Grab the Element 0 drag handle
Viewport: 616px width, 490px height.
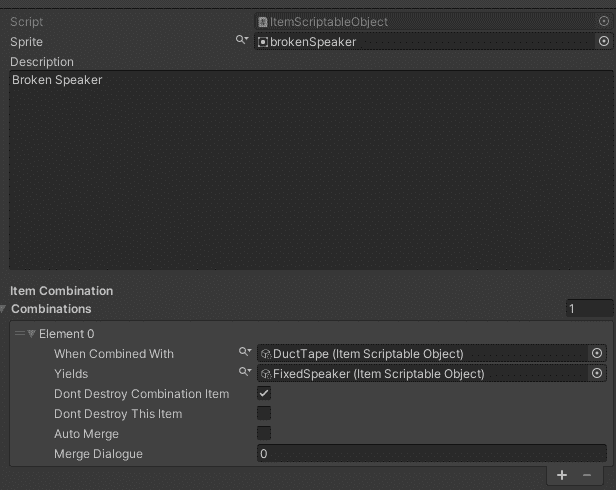pos(20,334)
